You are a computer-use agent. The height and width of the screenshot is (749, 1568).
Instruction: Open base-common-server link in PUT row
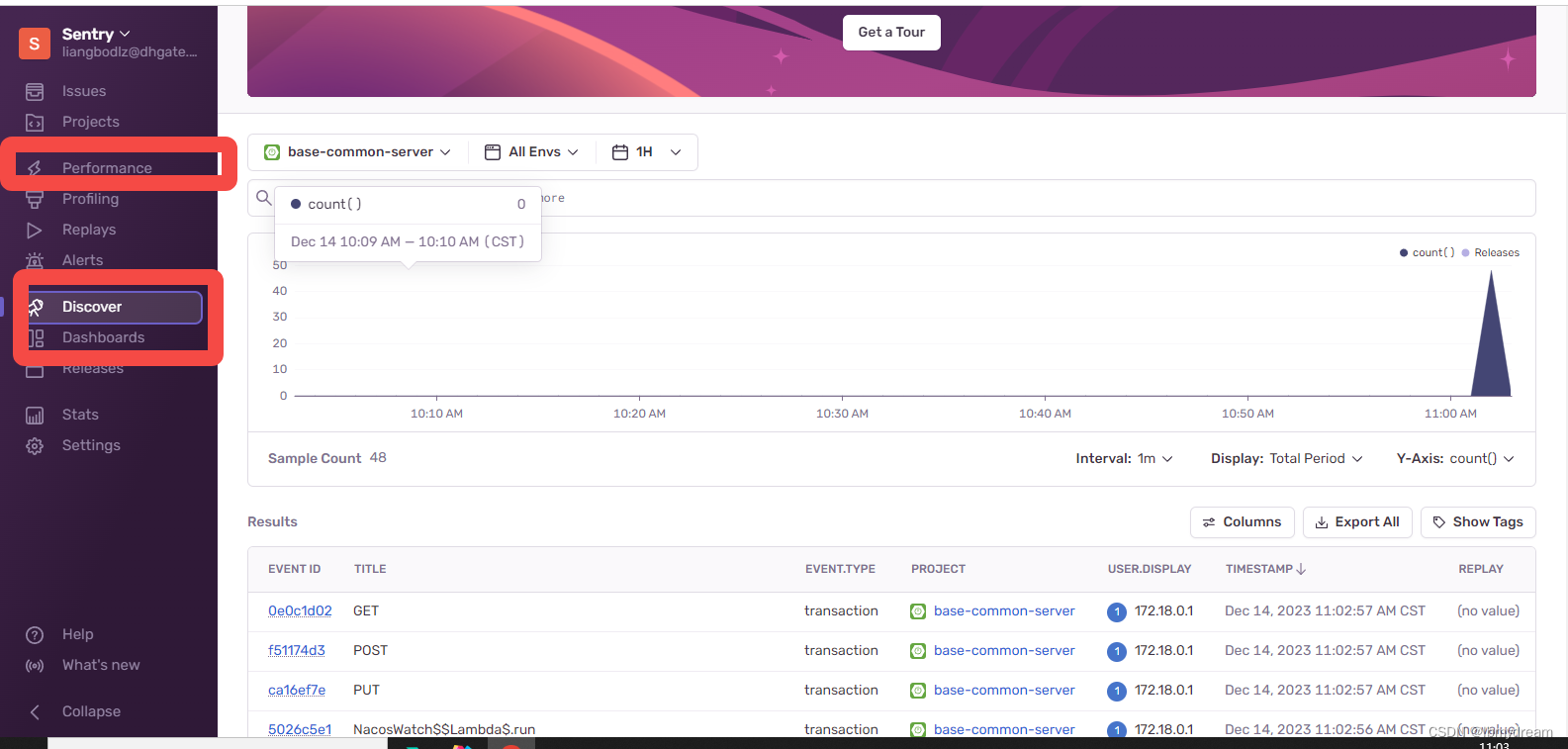(1004, 691)
